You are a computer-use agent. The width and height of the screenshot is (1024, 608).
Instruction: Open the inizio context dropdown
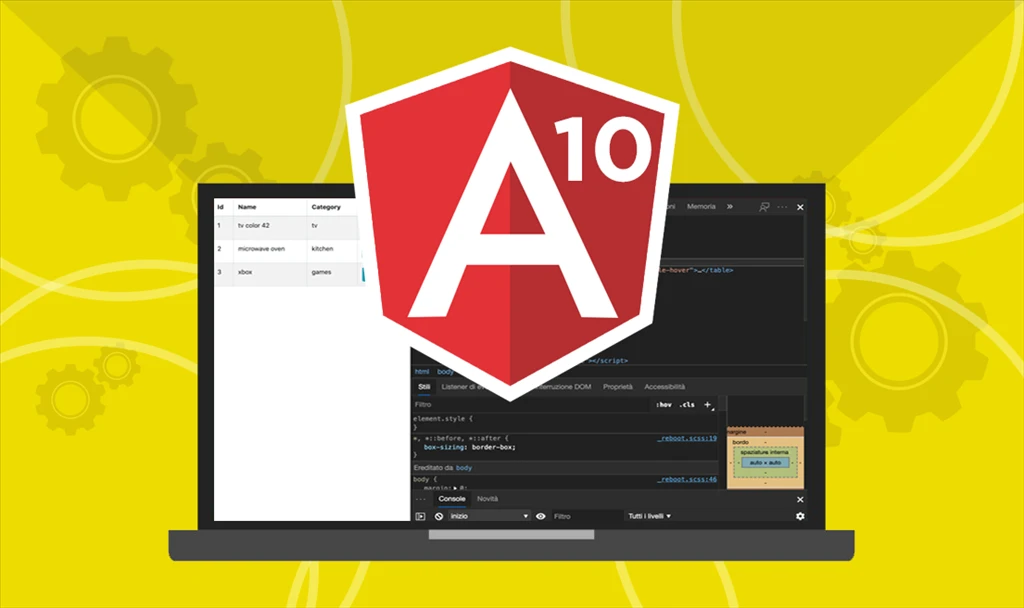(x=489, y=516)
